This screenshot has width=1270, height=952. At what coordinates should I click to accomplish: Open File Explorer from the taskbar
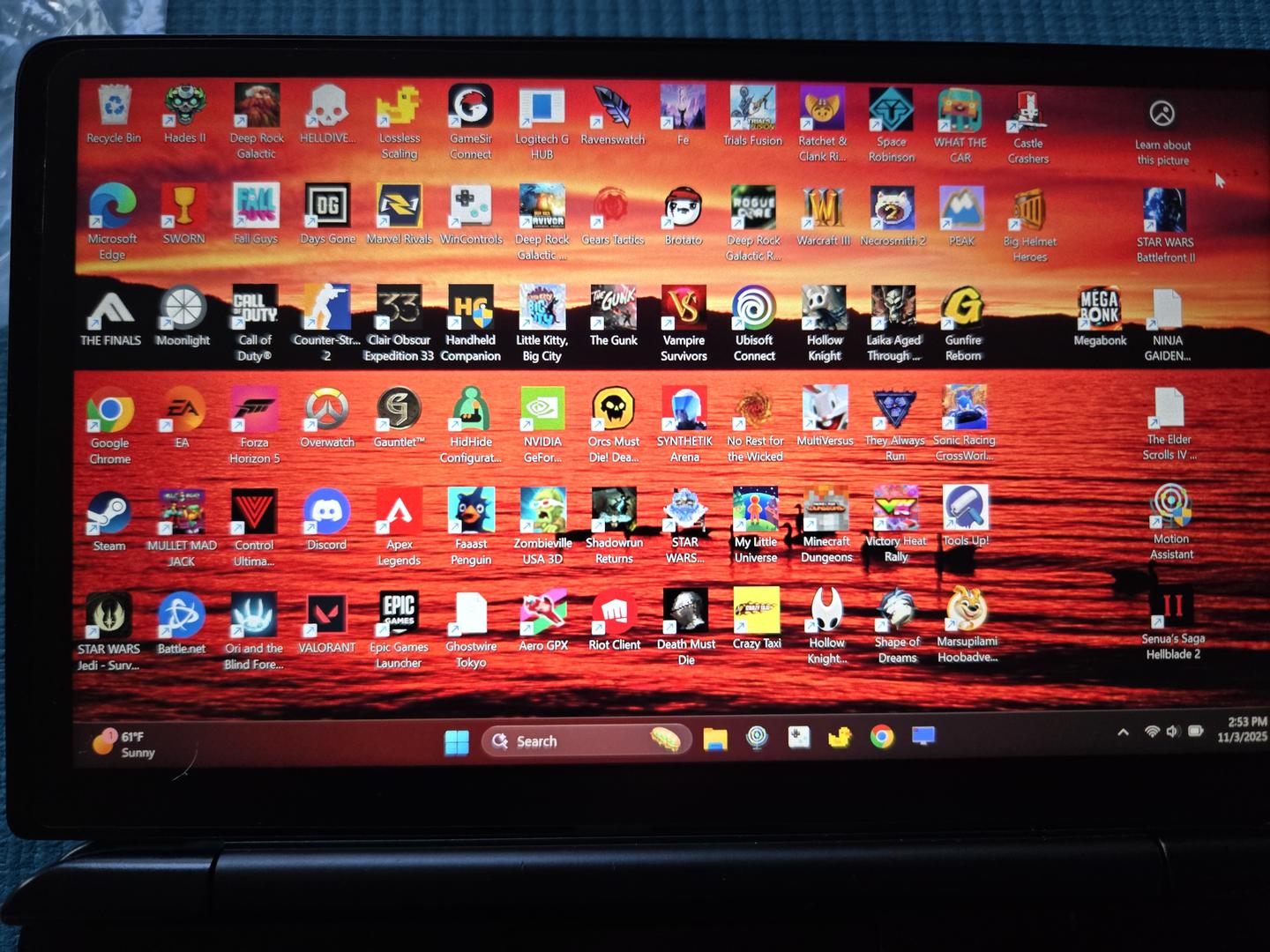tap(714, 739)
